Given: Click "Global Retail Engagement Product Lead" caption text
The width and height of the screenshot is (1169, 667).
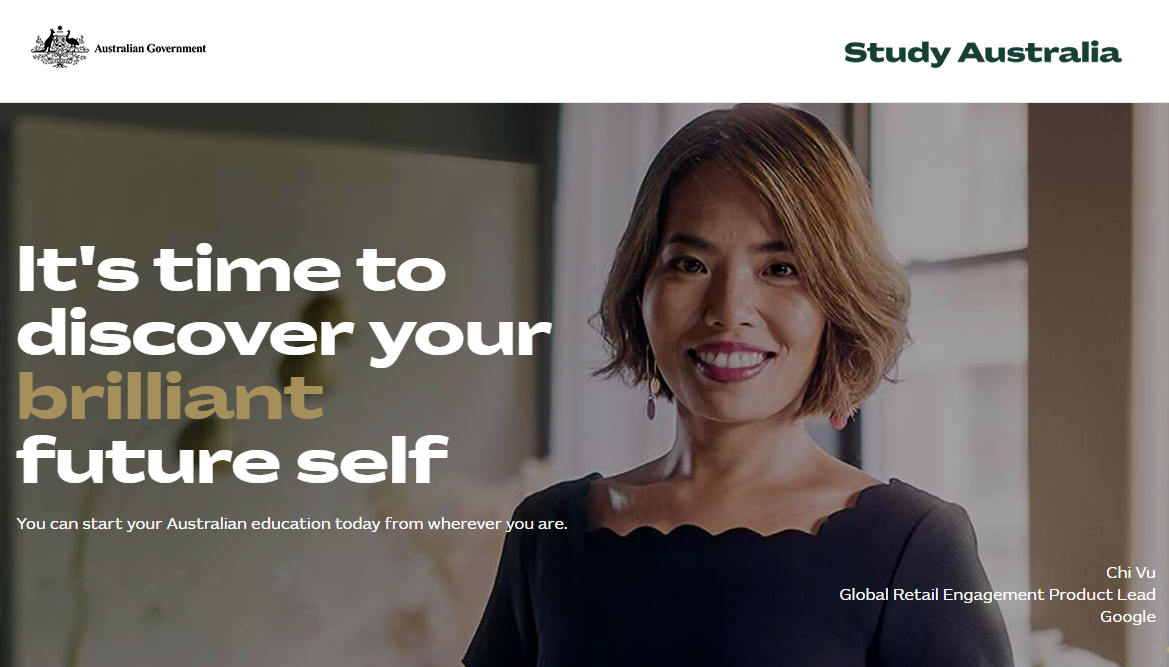Looking at the screenshot, I should (x=998, y=595).
